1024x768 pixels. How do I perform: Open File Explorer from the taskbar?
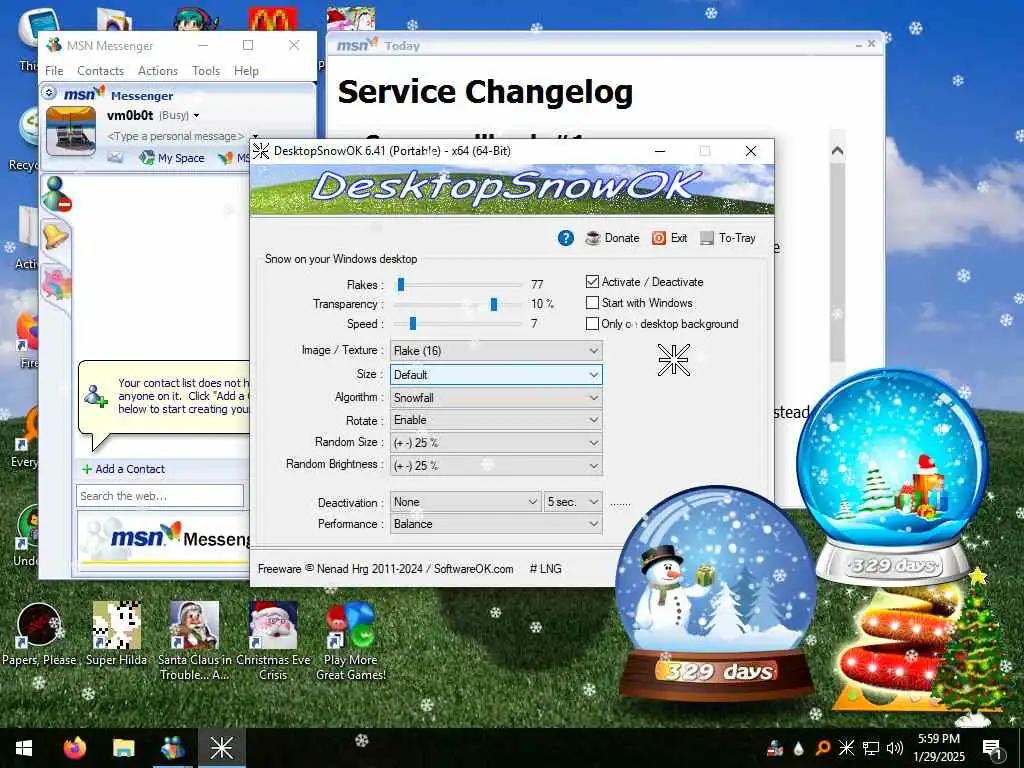[x=123, y=748]
